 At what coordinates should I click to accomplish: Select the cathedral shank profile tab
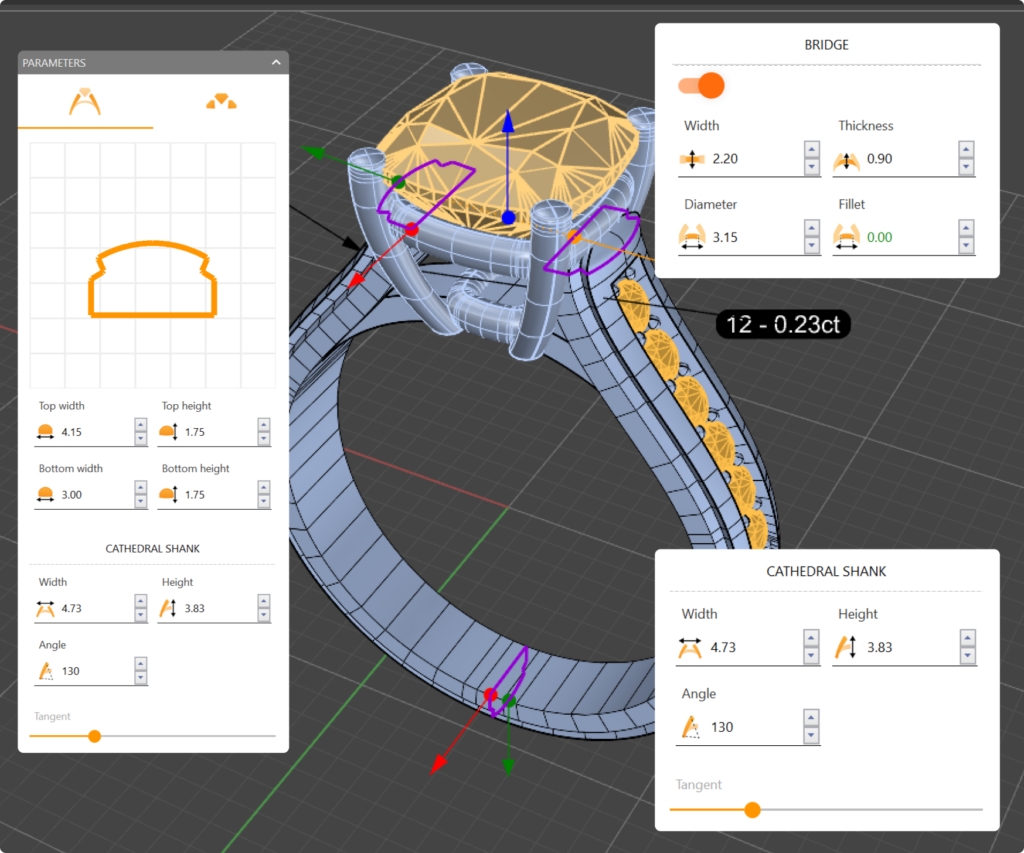pos(85,102)
